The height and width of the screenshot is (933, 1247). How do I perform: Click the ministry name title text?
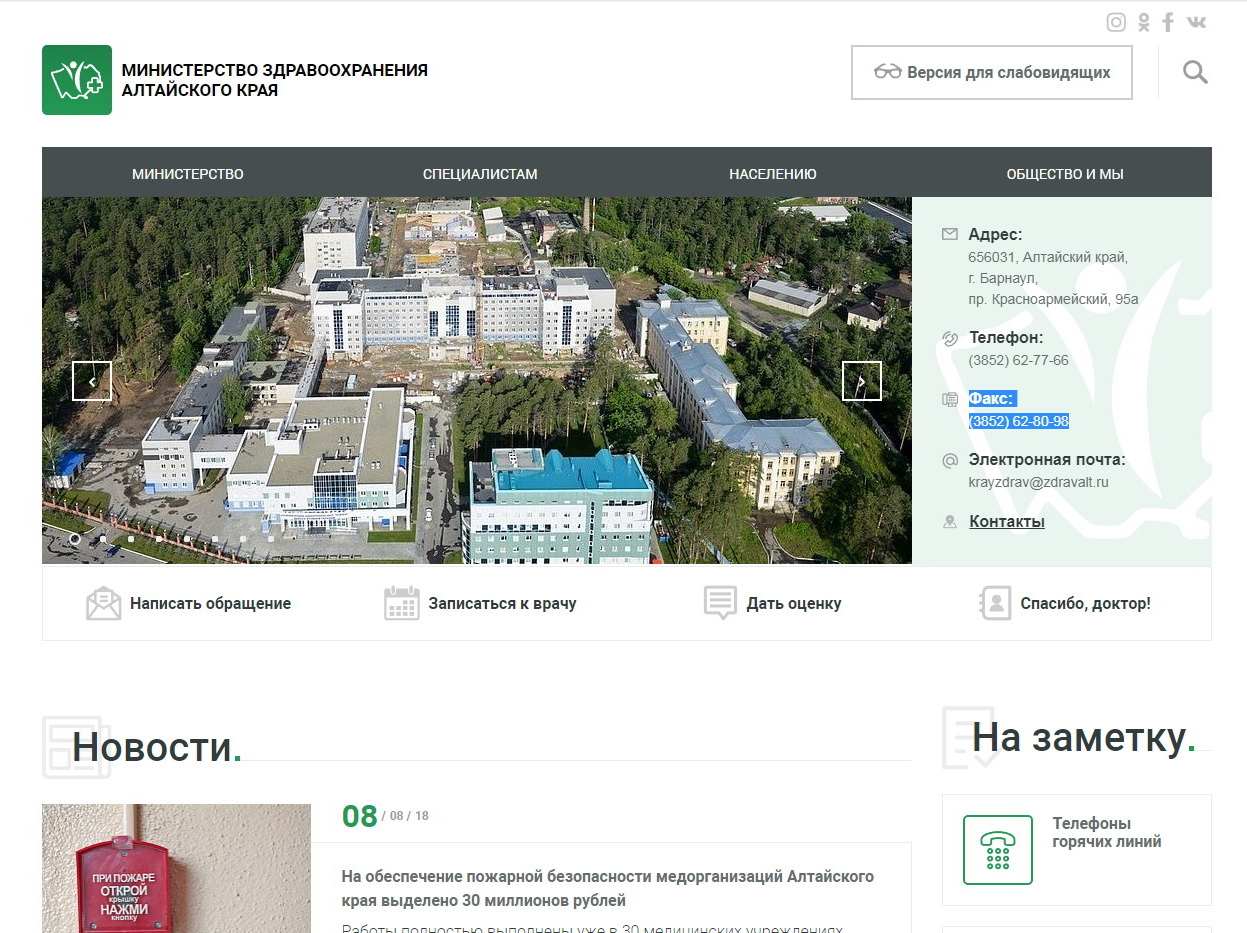275,80
